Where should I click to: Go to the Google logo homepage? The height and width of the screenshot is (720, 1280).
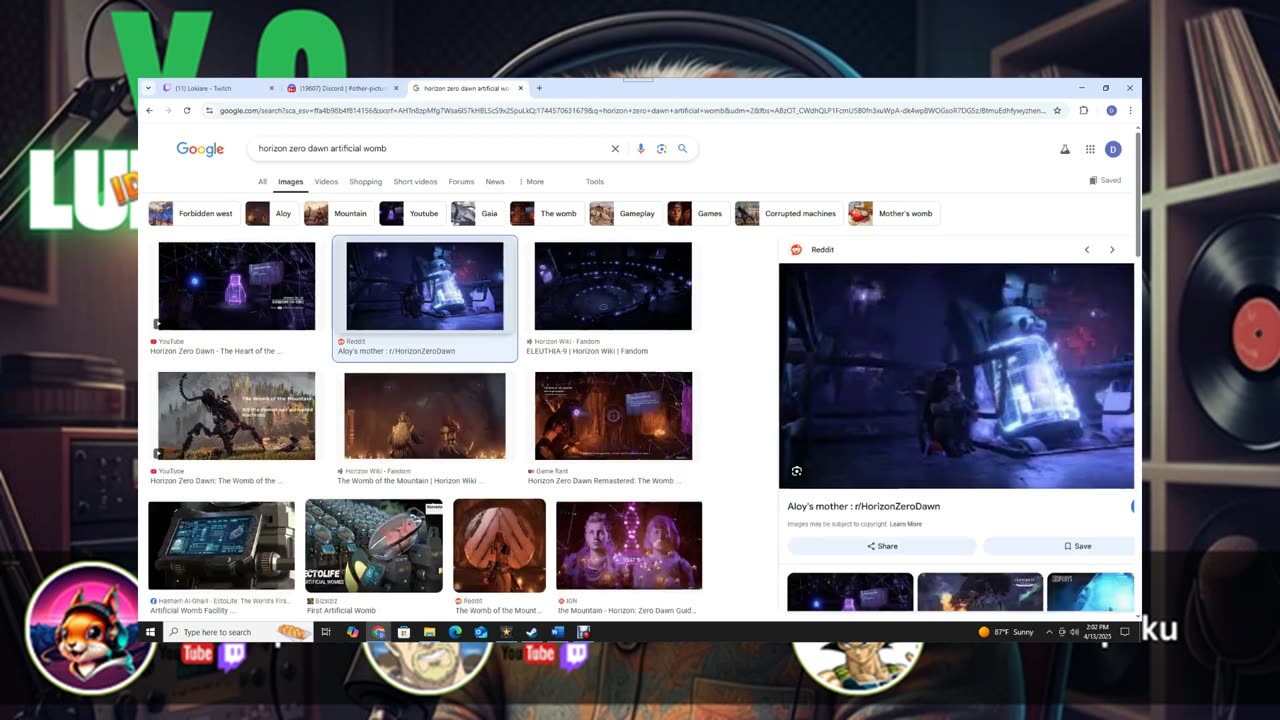pos(200,149)
